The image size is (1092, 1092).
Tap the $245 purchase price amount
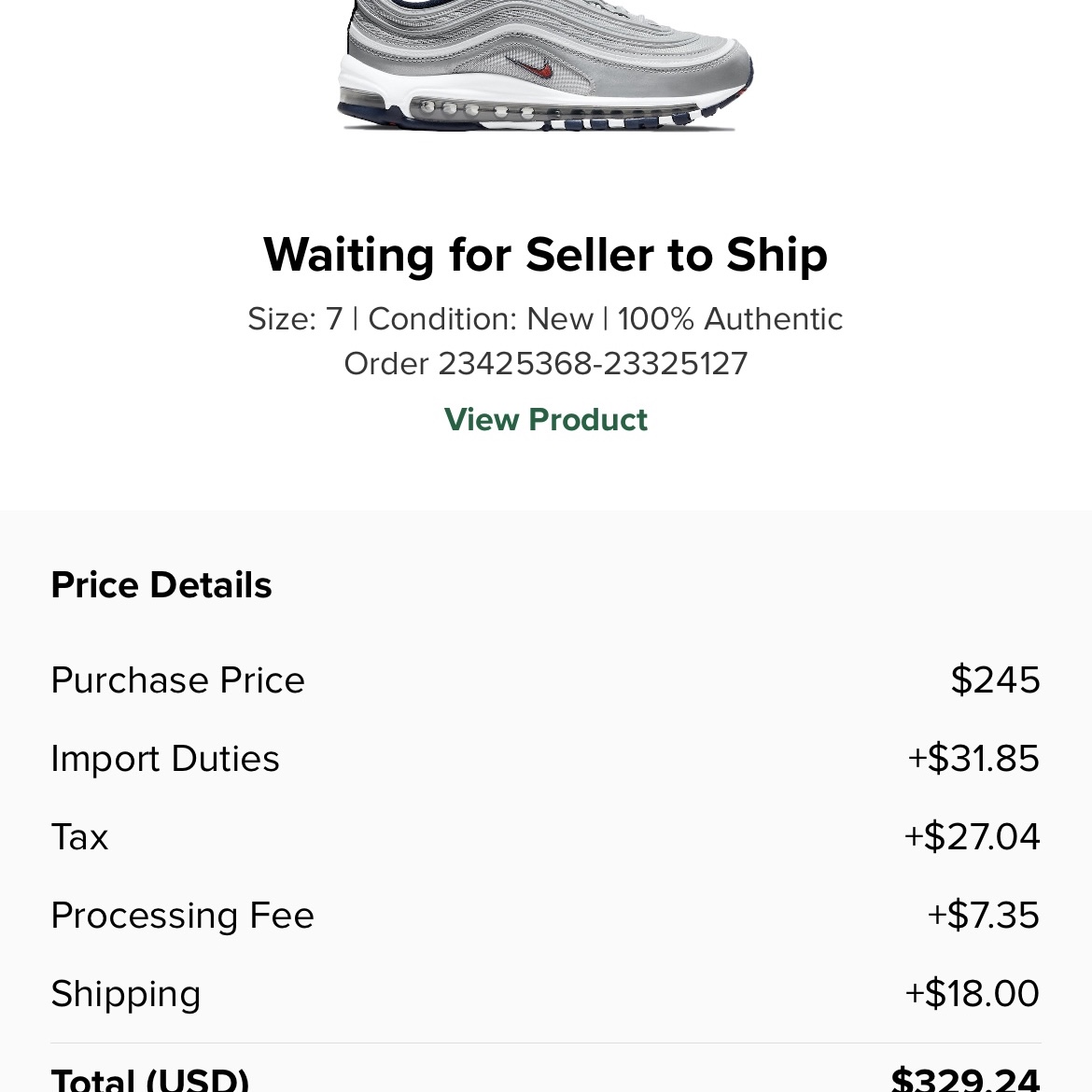[995, 679]
